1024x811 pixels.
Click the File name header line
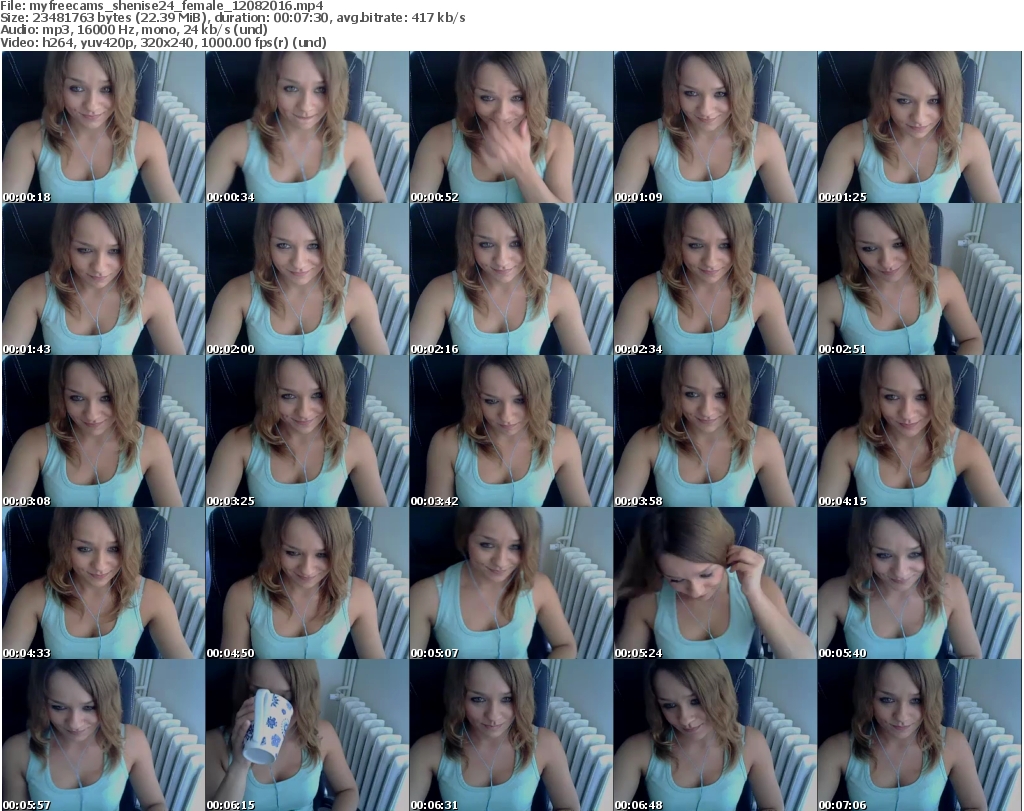162,6
